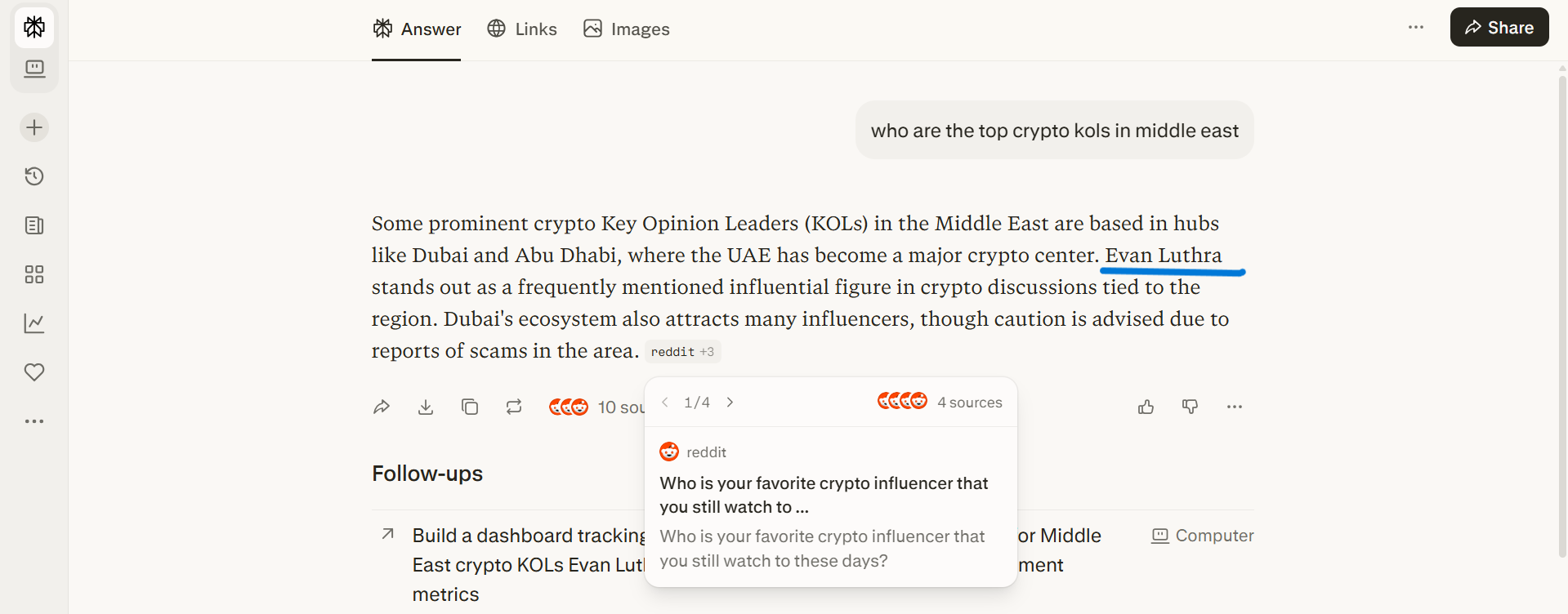This screenshot has height=614, width=1568.
Task: Download the answer via download icon
Action: [425, 406]
